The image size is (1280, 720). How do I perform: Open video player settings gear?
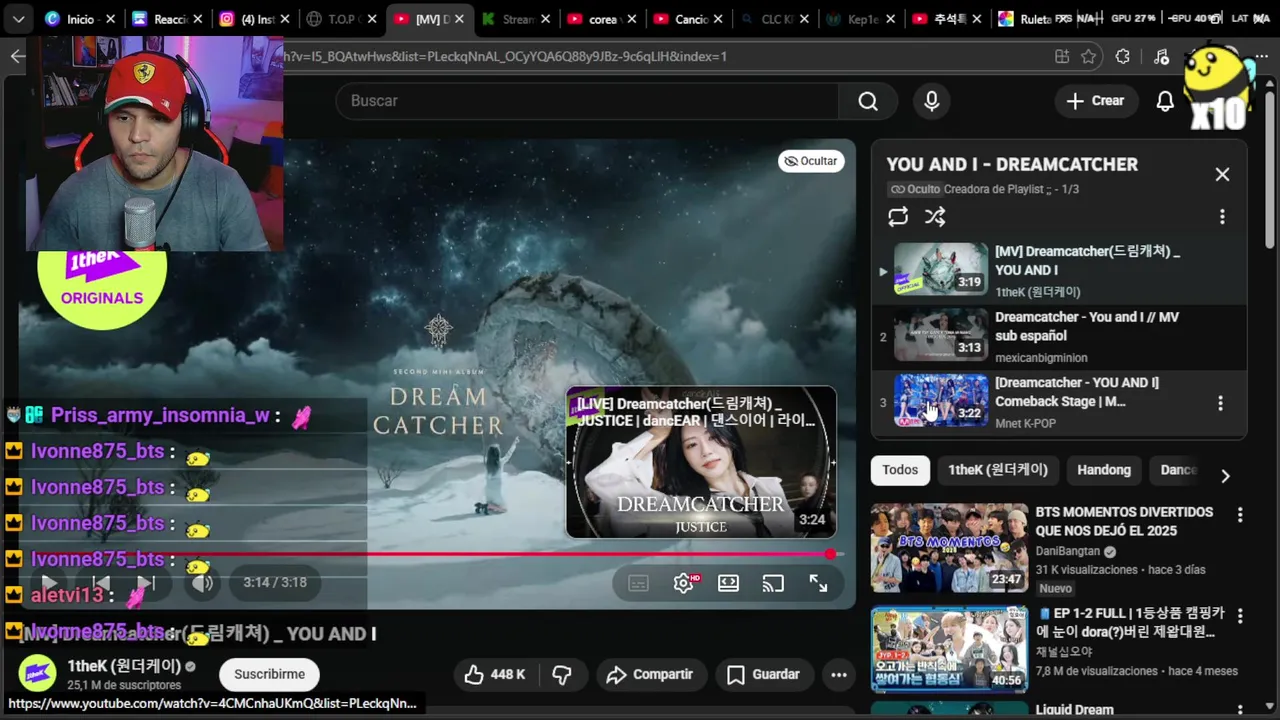tap(684, 584)
